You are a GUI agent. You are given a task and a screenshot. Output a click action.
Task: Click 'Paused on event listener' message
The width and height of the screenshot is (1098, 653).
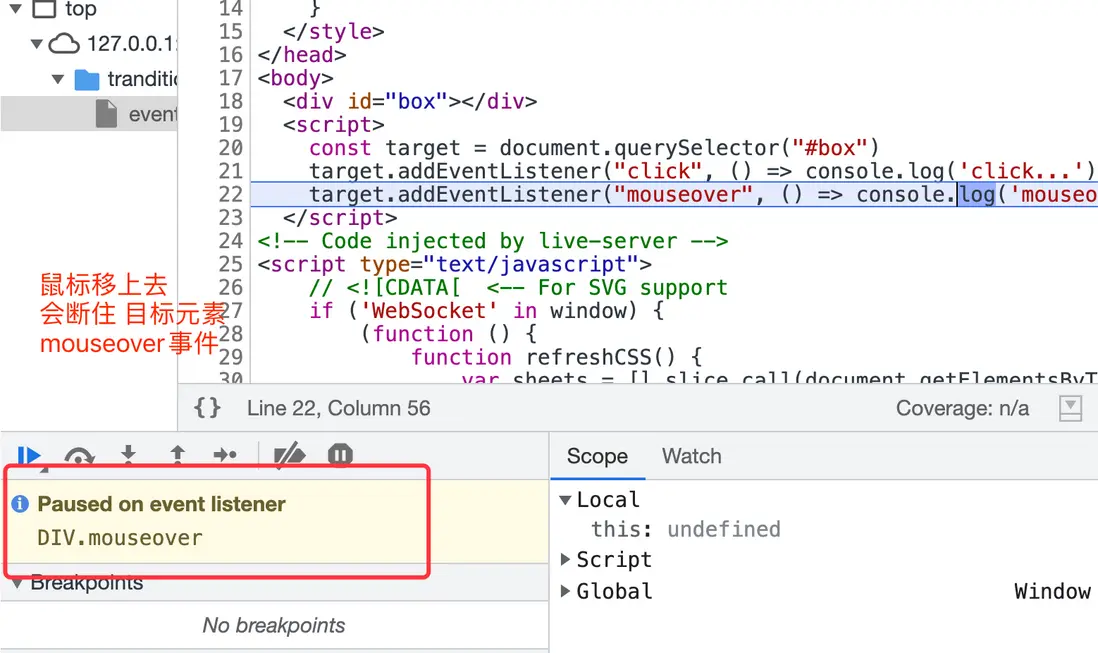pos(161,504)
